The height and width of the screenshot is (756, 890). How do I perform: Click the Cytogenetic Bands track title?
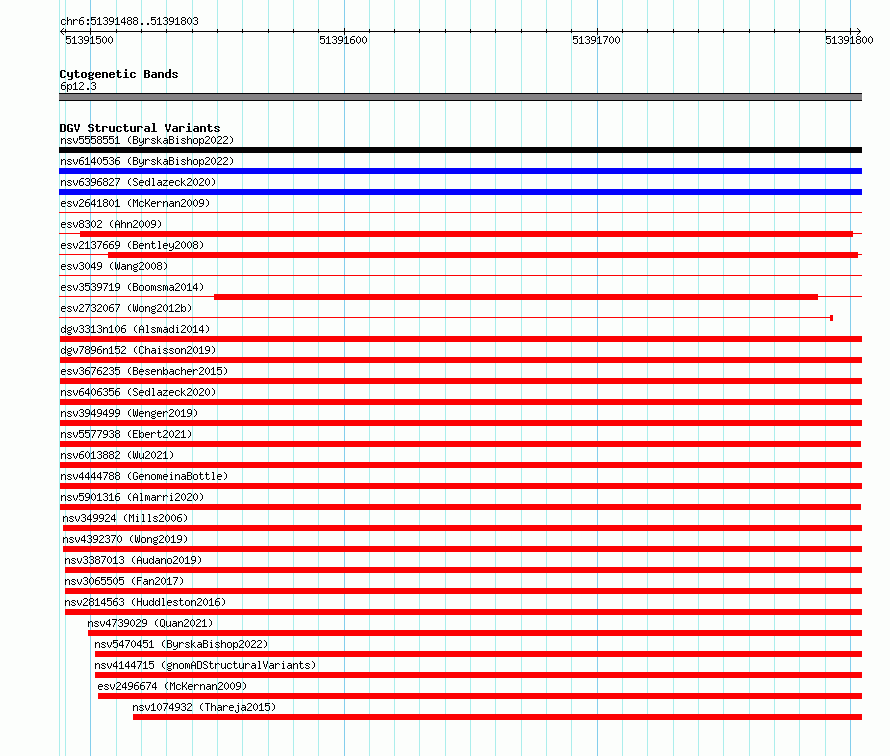point(119,74)
